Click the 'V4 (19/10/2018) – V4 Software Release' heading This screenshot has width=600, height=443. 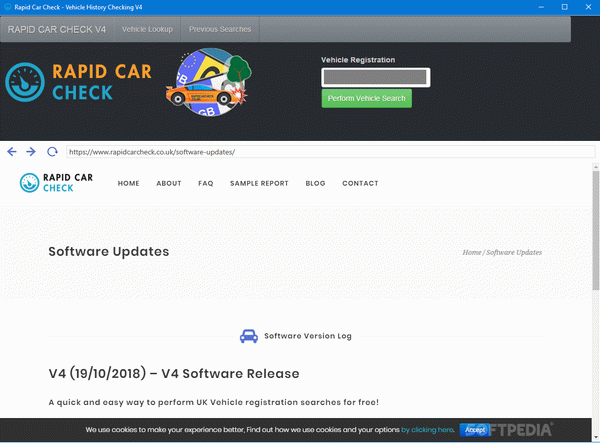(x=174, y=373)
